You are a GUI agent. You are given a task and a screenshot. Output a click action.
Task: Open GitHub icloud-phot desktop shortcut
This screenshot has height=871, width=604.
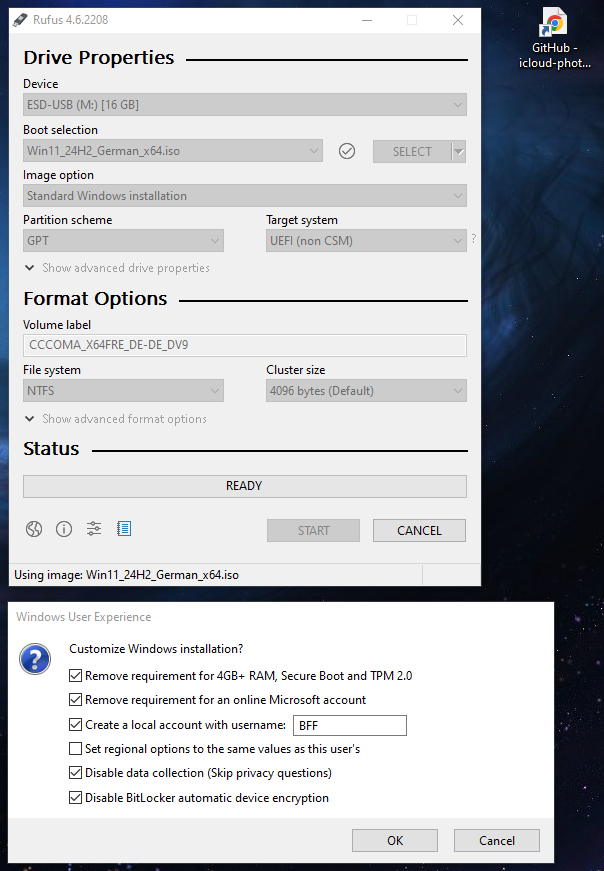[554, 39]
